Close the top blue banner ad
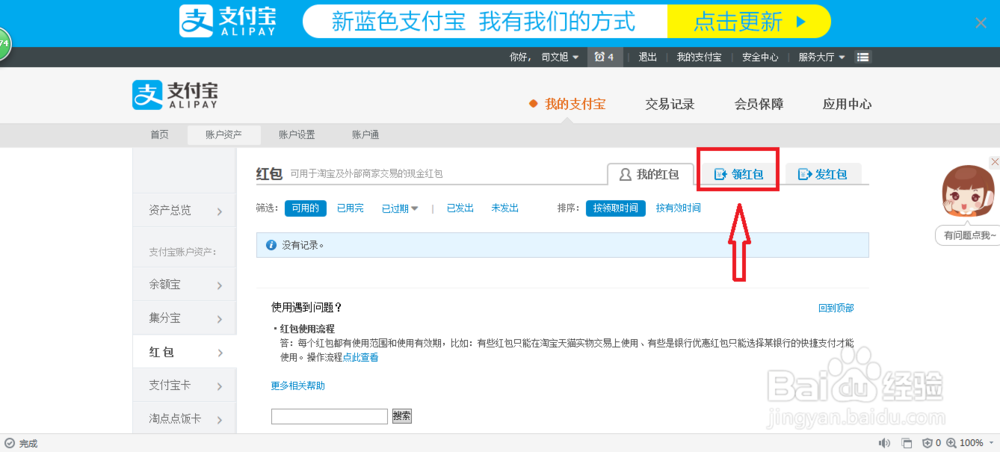This screenshot has height=452, width=1000. 981,23
